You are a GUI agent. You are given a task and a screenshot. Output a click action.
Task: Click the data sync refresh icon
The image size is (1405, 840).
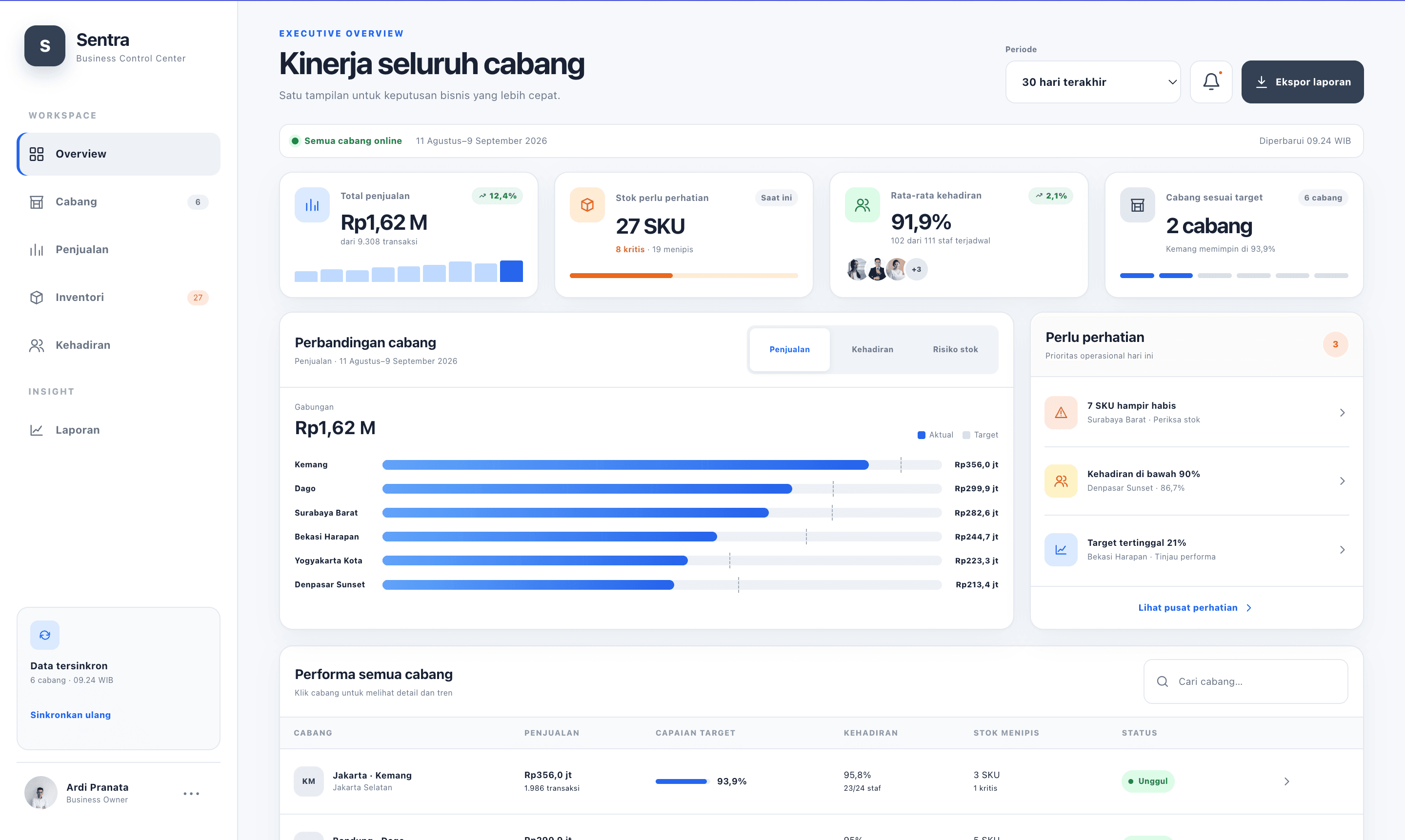[45, 635]
